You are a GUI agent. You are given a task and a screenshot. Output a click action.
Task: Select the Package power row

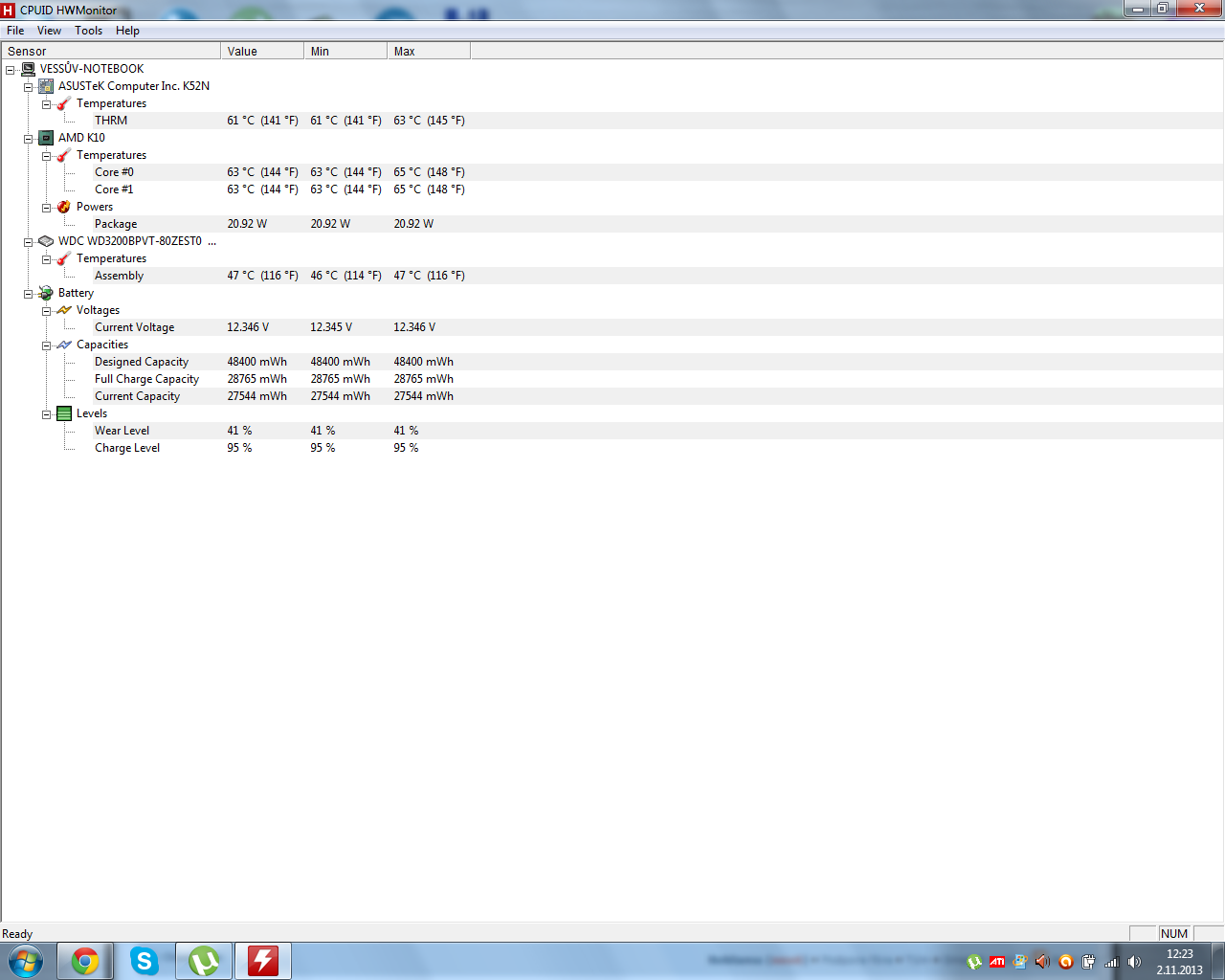click(x=612, y=224)
